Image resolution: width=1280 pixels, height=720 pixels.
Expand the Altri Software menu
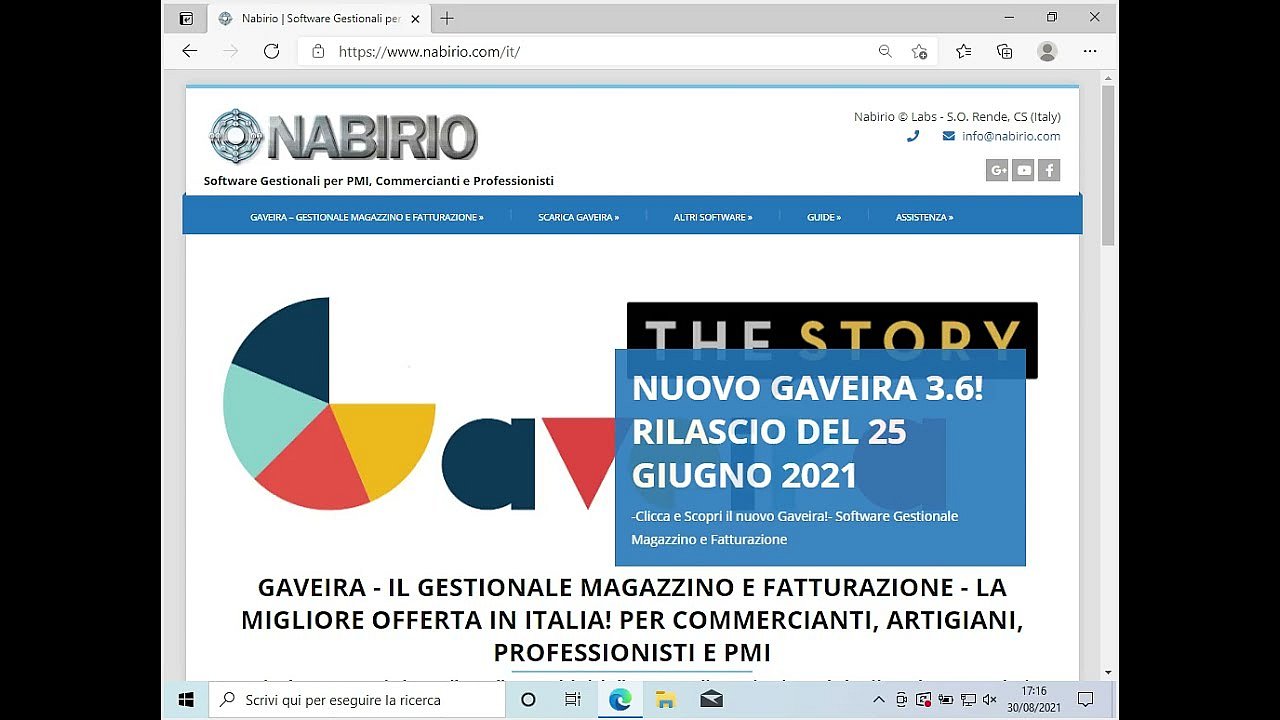(x=712, y=217)
